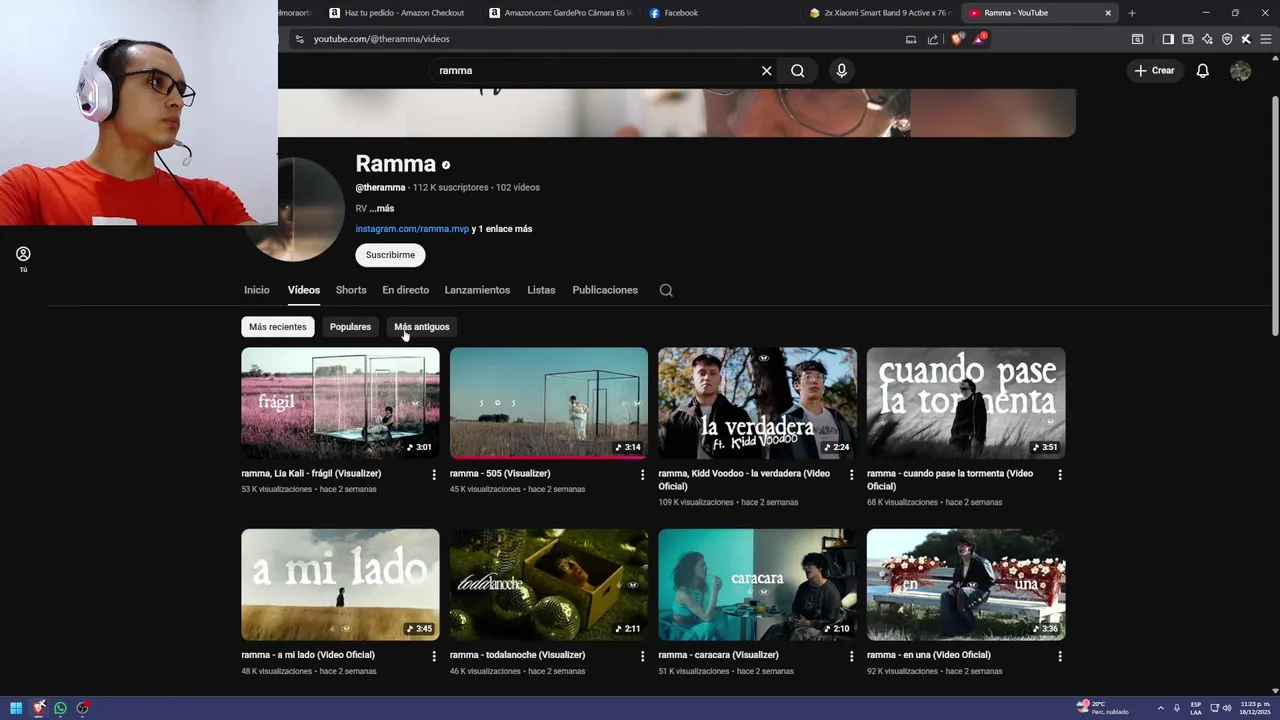Open a new browser tab
Viewport: 1280px width, 720px height.
tap(1132, 13)
